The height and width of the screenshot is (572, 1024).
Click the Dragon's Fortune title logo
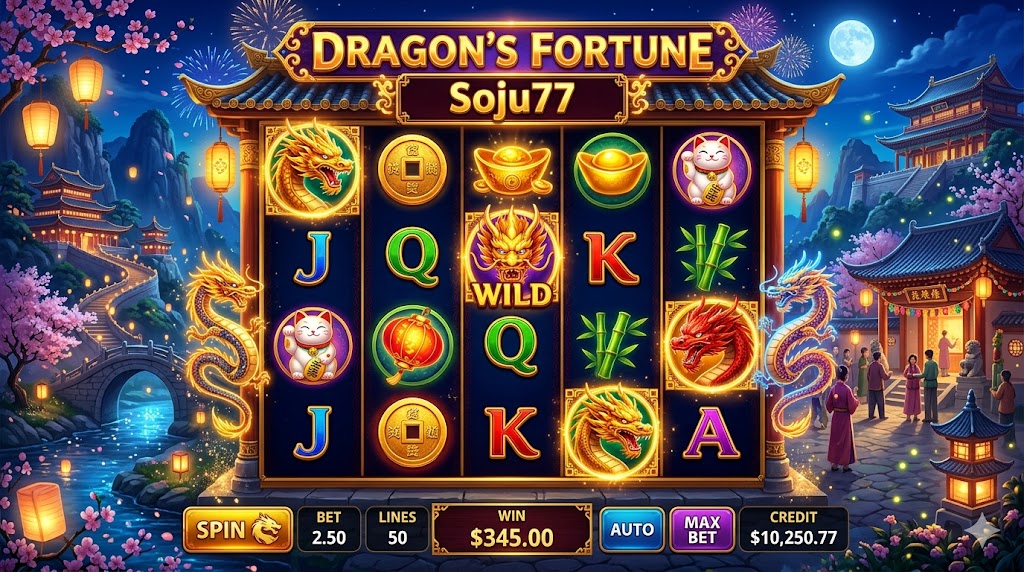[x=512, y=50]
